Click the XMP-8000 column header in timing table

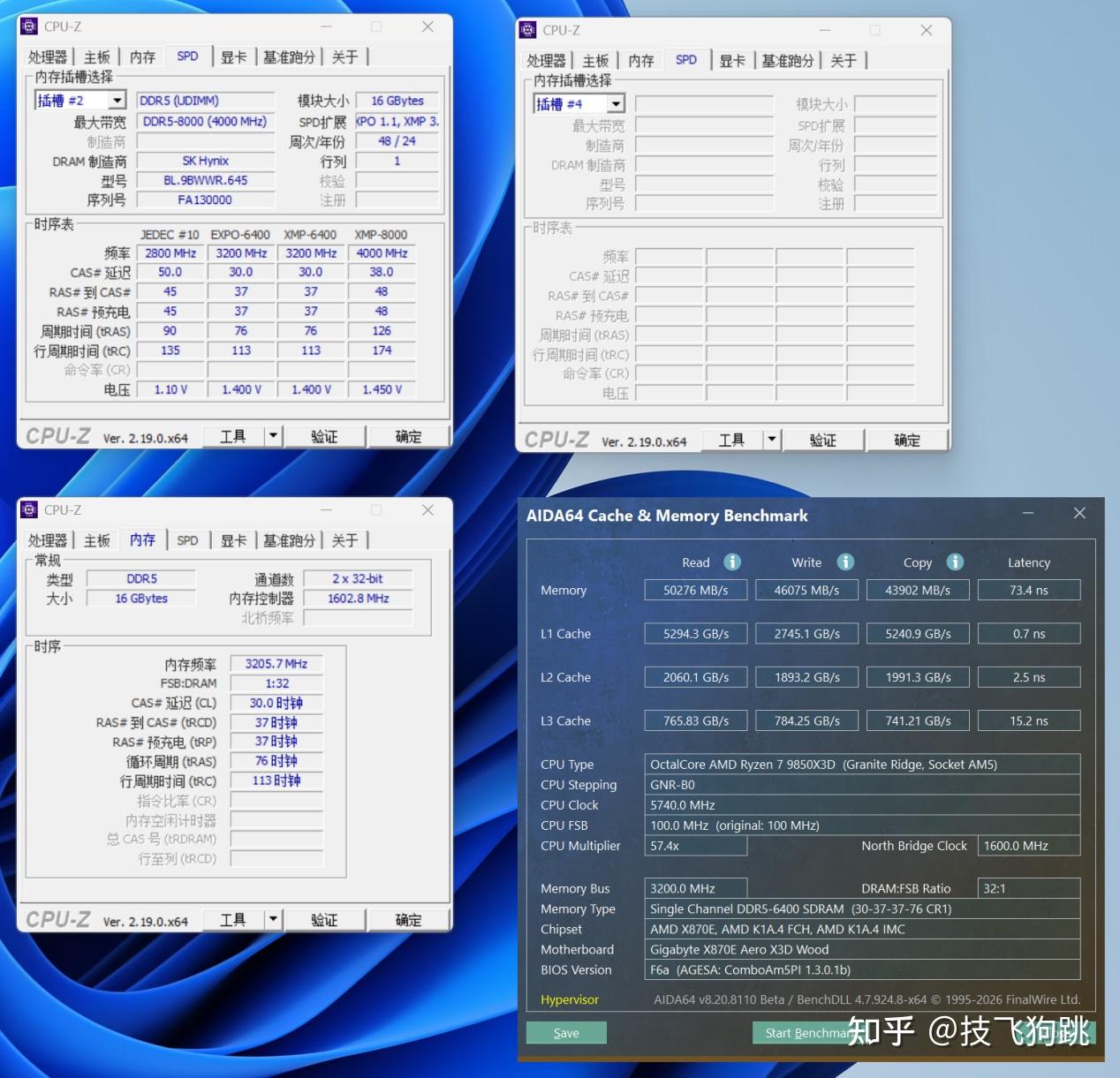click(381, 235)
